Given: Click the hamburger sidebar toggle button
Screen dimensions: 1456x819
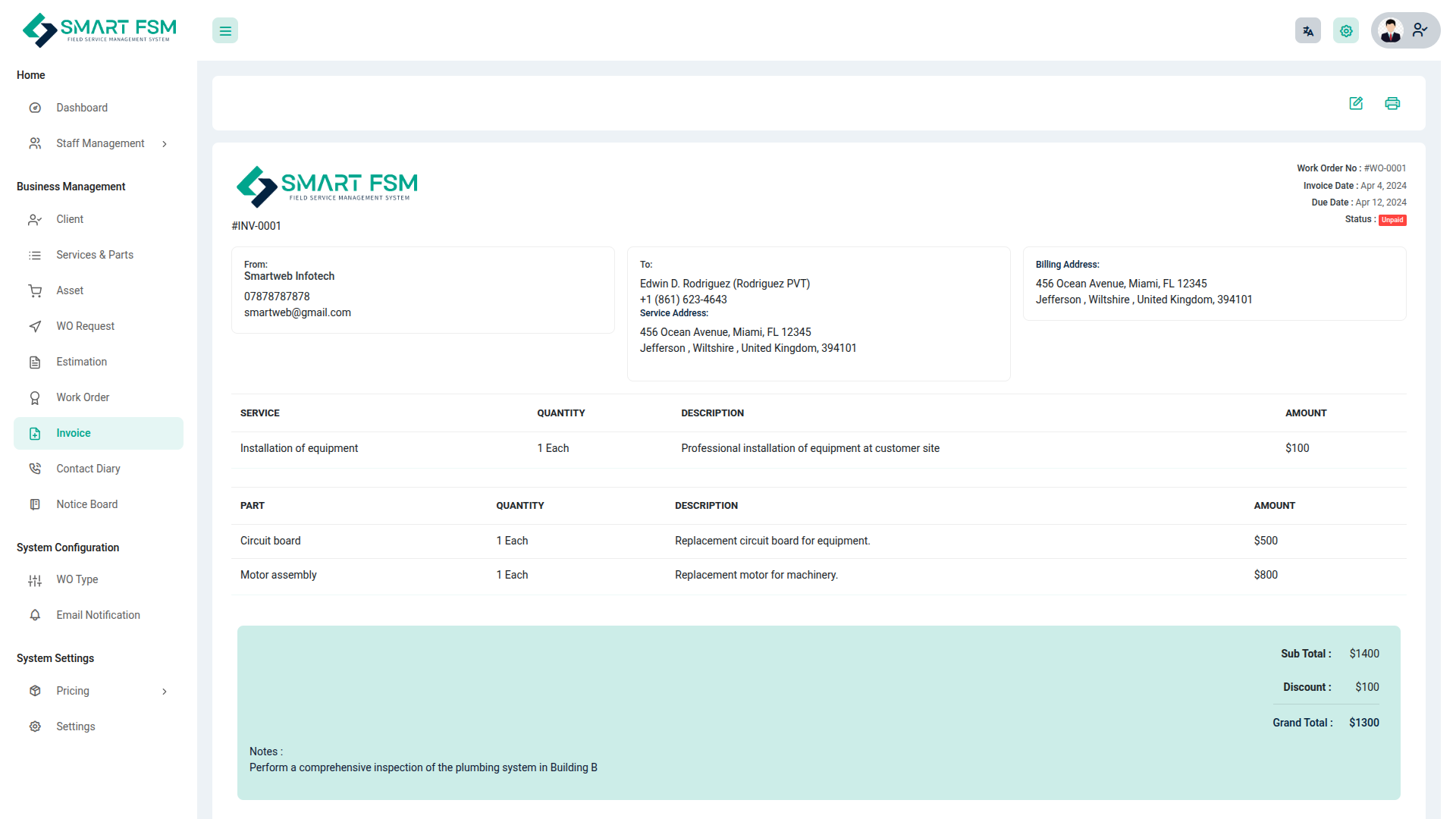Looking at the screenshot, I should tap(225, 31).
